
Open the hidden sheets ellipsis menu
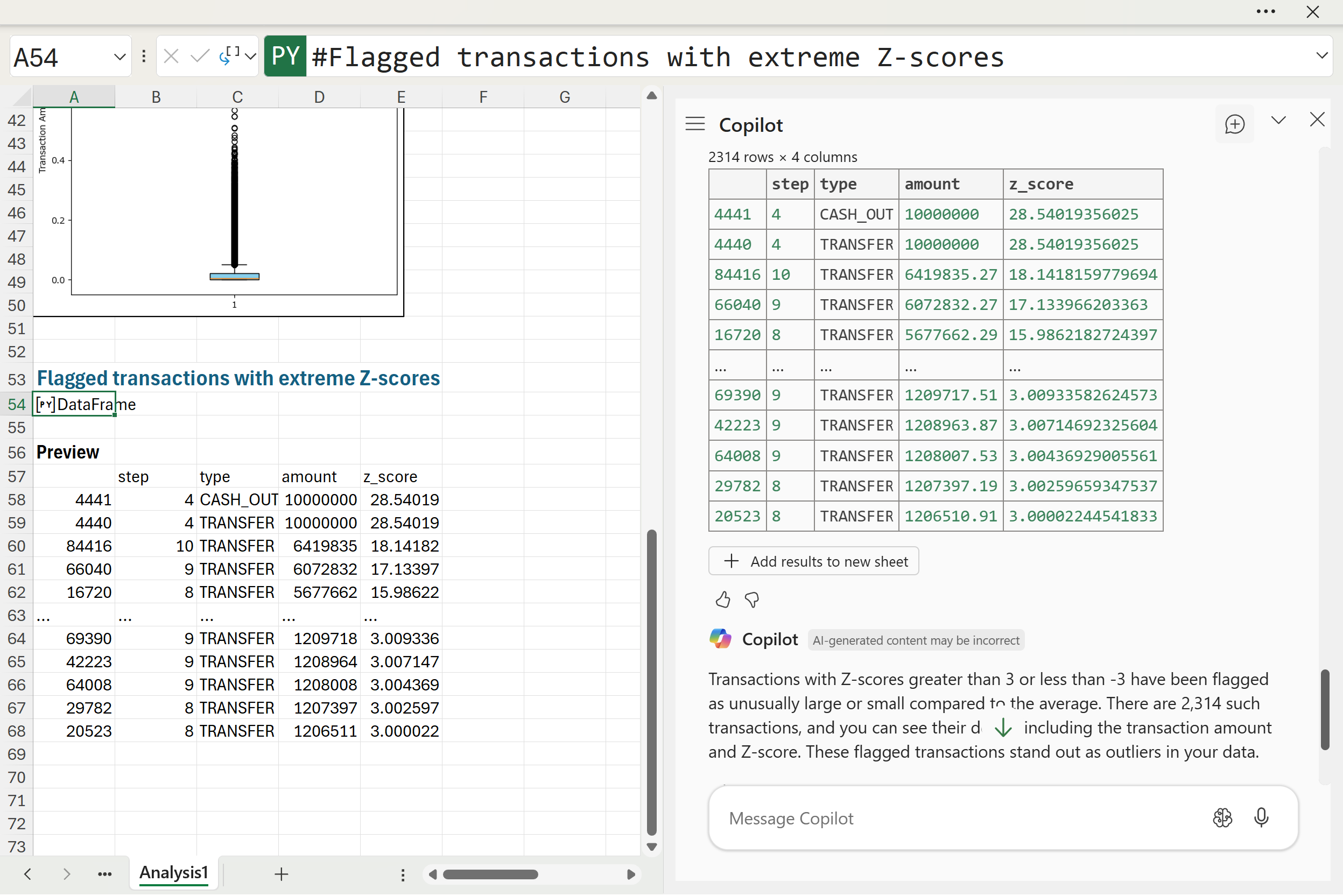104,874
